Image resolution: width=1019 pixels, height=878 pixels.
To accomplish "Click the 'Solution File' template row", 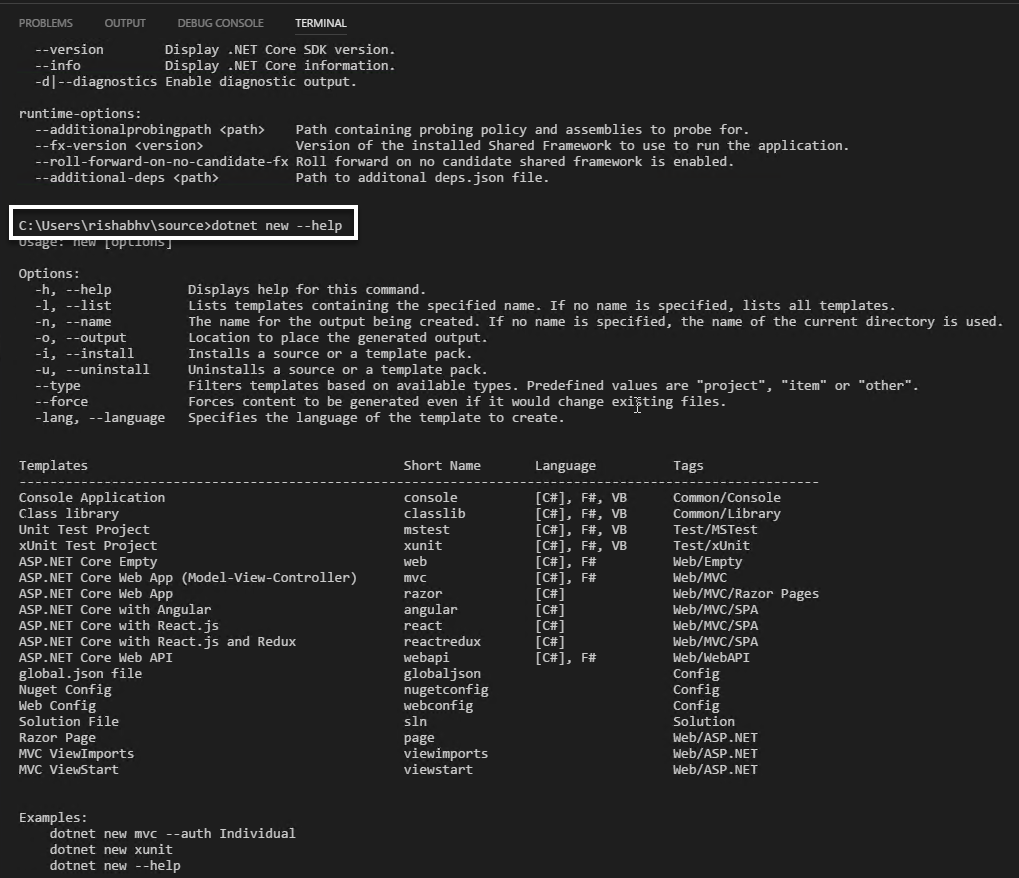I will pos(69,722).
